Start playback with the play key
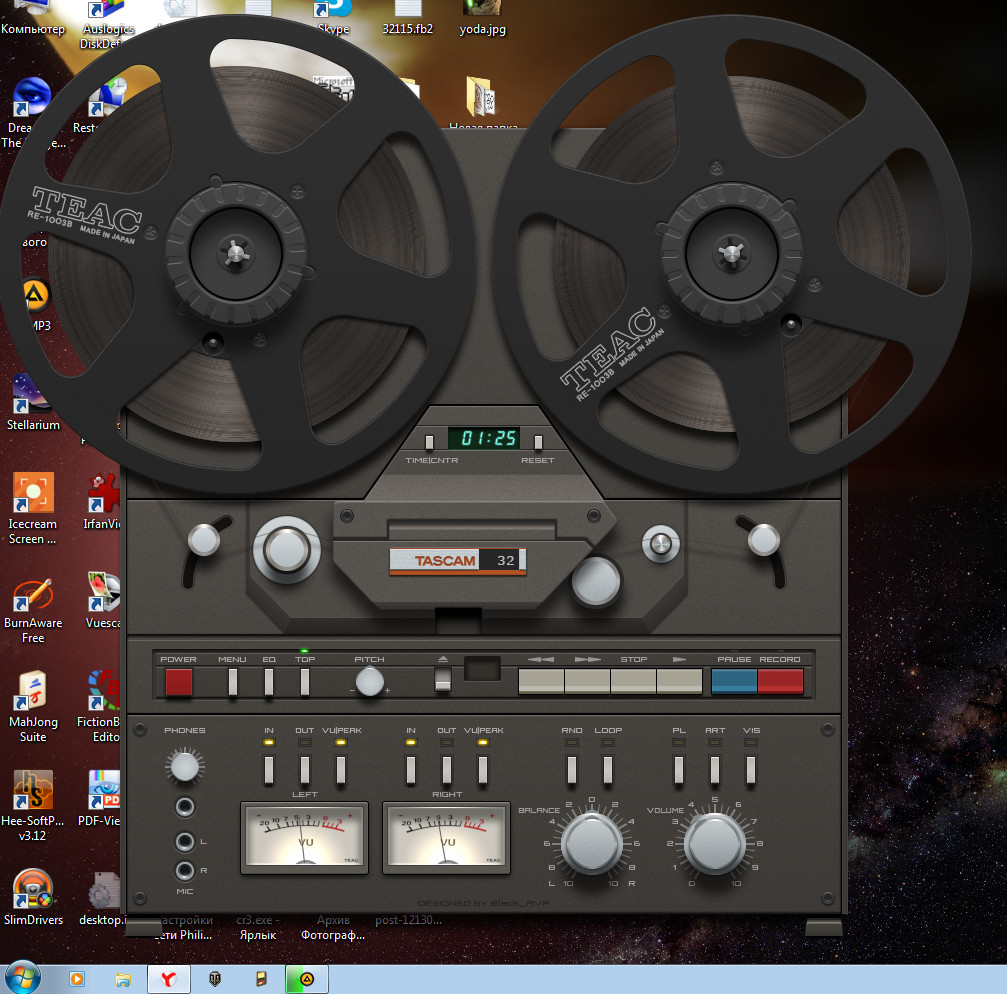This screenshot has width=1007, height=994. (679, 681)
